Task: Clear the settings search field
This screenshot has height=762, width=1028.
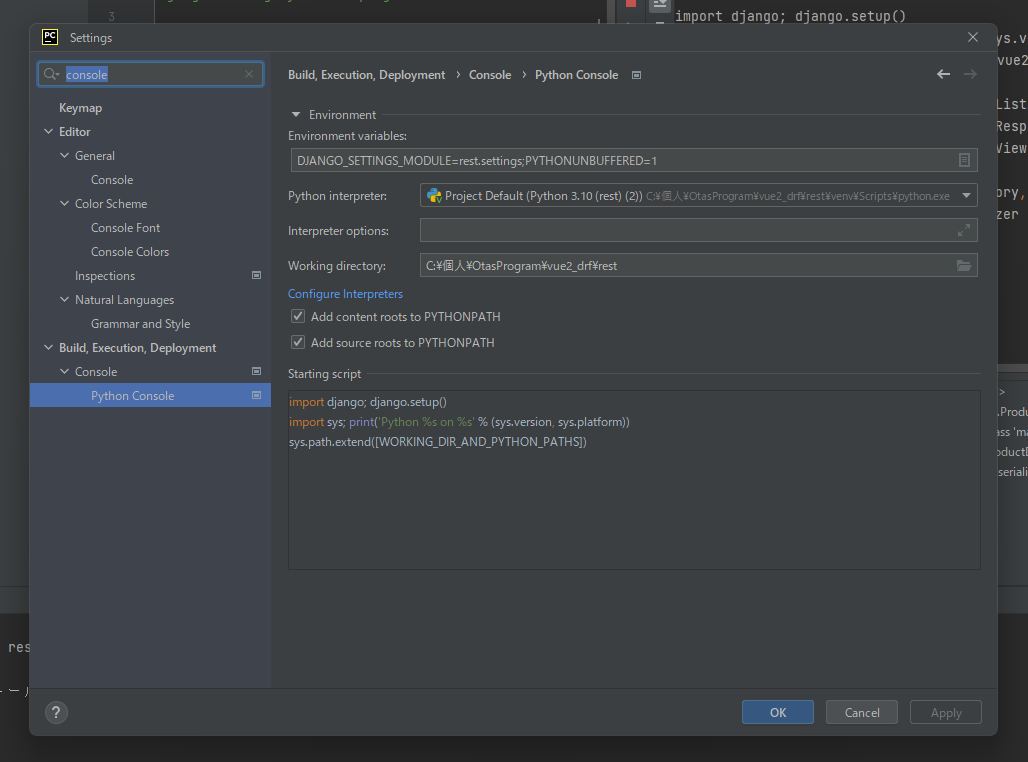Action: [249, 74]
